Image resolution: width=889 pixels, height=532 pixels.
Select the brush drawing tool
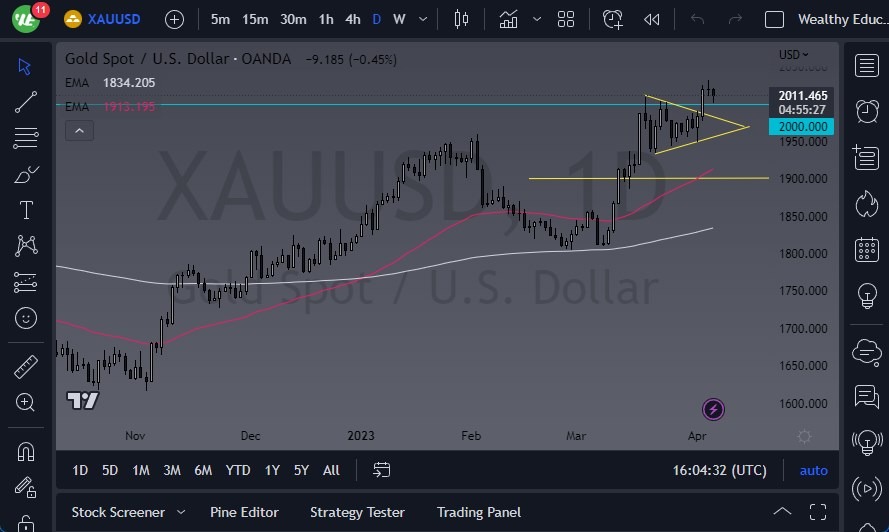point(26,174)
